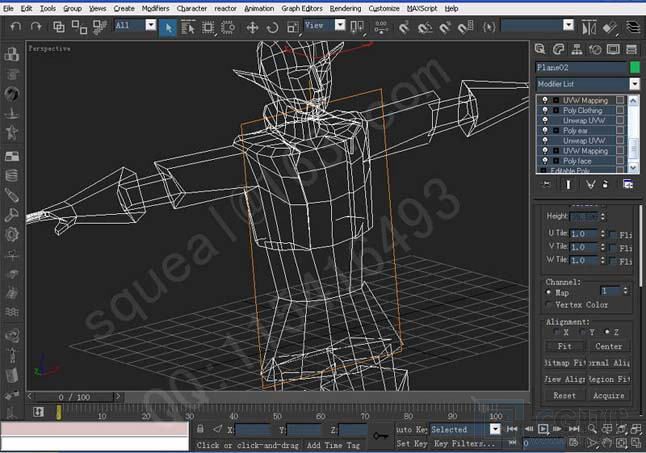646x453 pixels.
Task: Click the modifier stack scrollbar down arrow
Action: [633, 168]
